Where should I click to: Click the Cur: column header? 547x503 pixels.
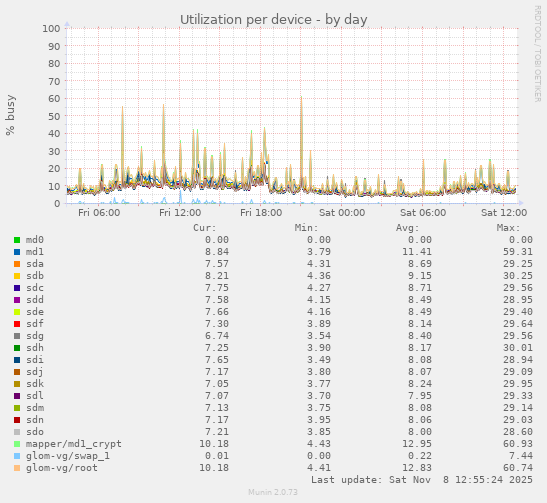pos(205,228)
